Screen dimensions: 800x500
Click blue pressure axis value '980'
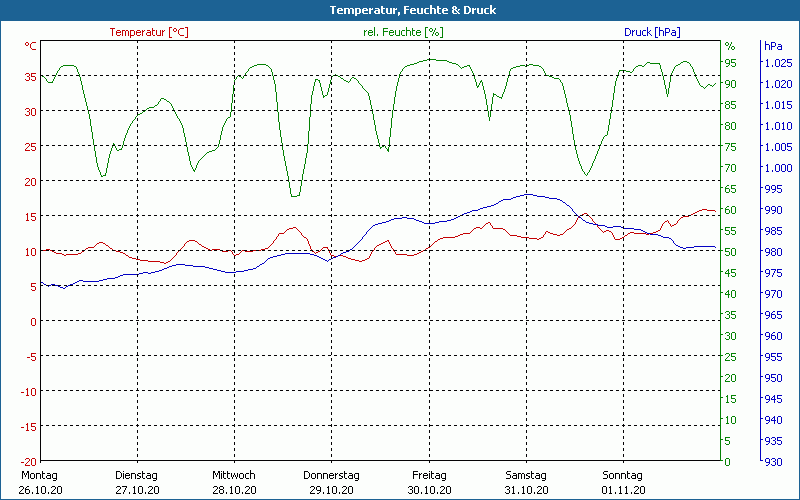point(773,252)
